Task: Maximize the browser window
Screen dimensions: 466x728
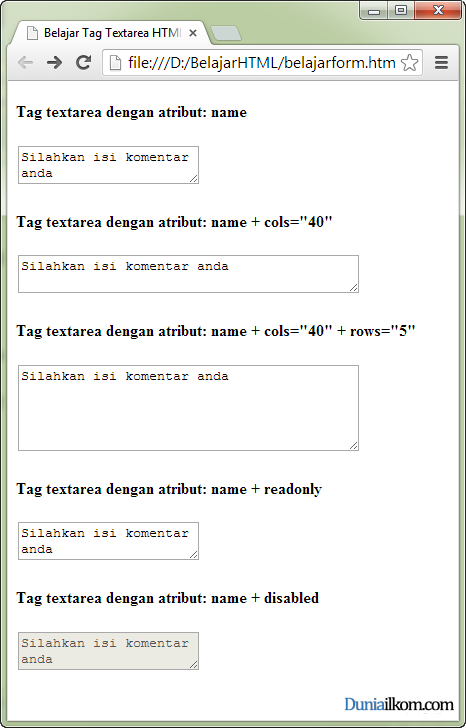Action: coord(401,11)
